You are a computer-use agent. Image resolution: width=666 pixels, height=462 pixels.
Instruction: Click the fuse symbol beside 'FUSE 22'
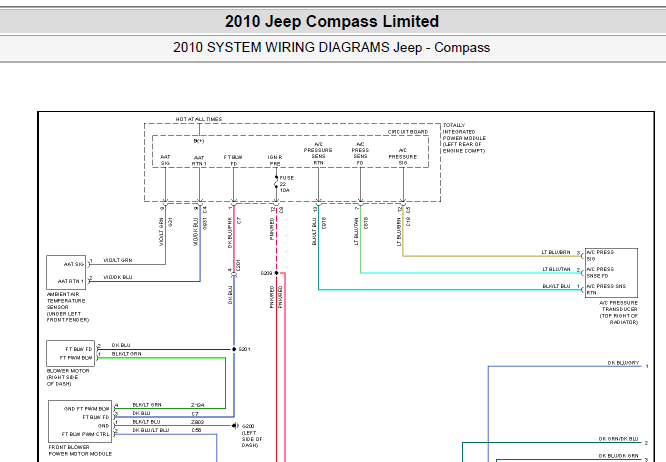pos(276,184)
